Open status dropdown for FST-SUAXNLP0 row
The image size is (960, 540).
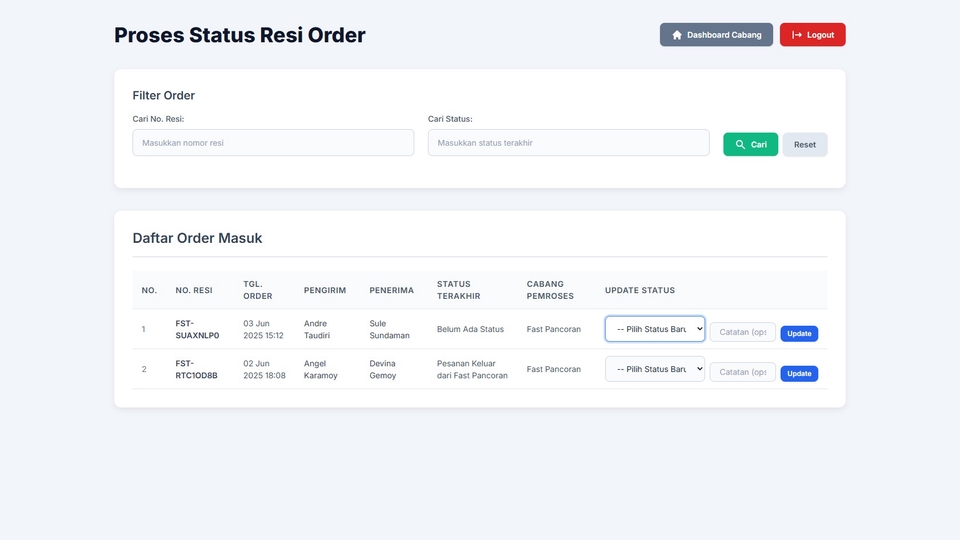(x=654, y=329)
